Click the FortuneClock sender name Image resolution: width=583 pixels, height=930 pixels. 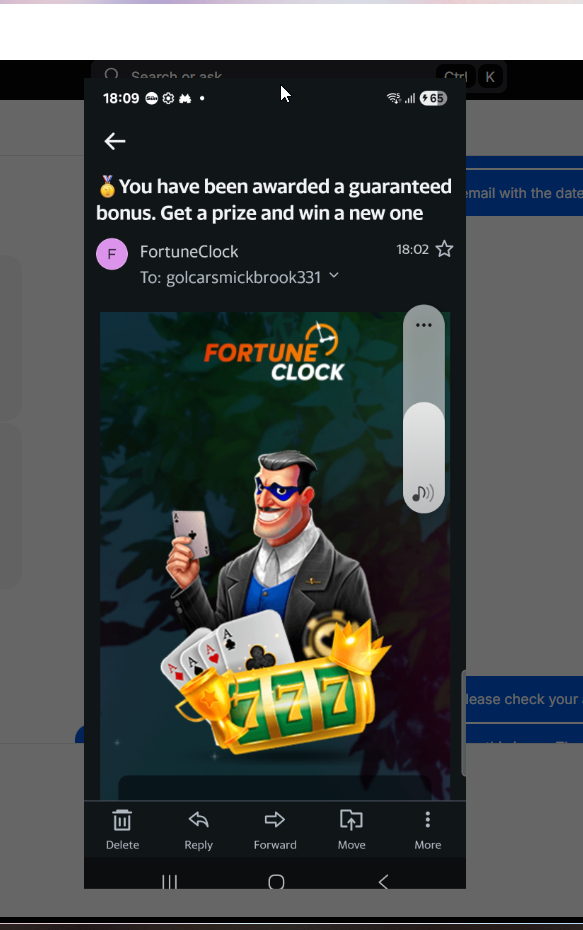click(189, 251)
